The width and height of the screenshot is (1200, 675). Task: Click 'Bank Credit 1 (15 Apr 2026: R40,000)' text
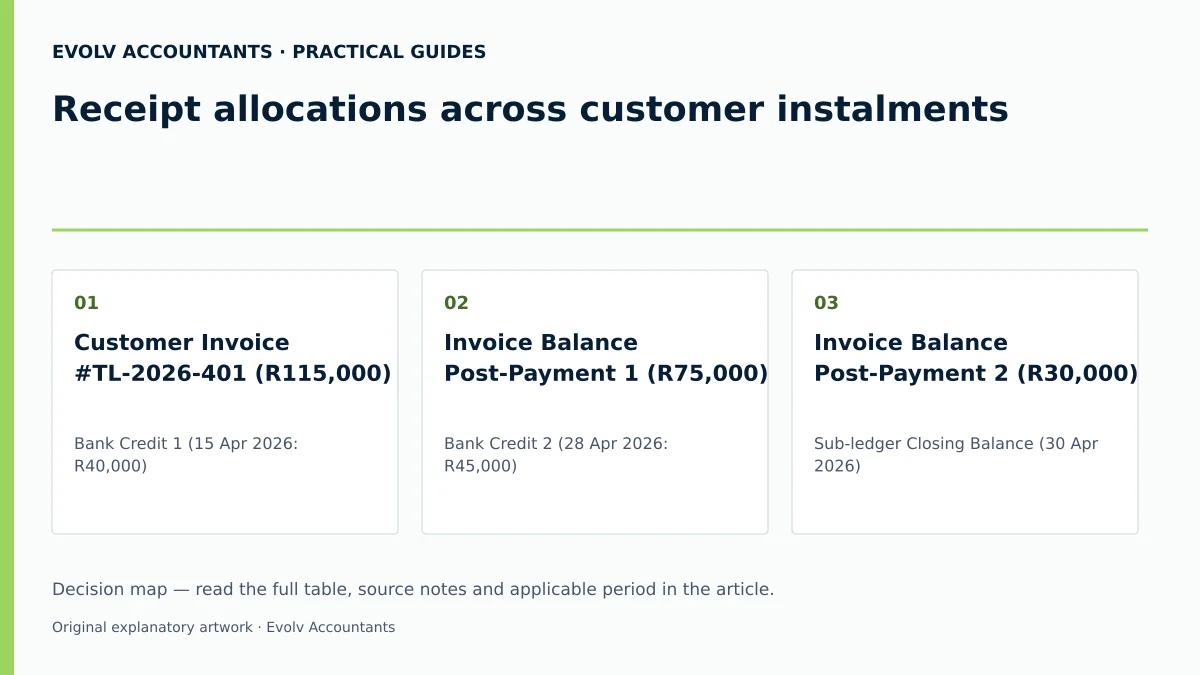coord(186,455)
